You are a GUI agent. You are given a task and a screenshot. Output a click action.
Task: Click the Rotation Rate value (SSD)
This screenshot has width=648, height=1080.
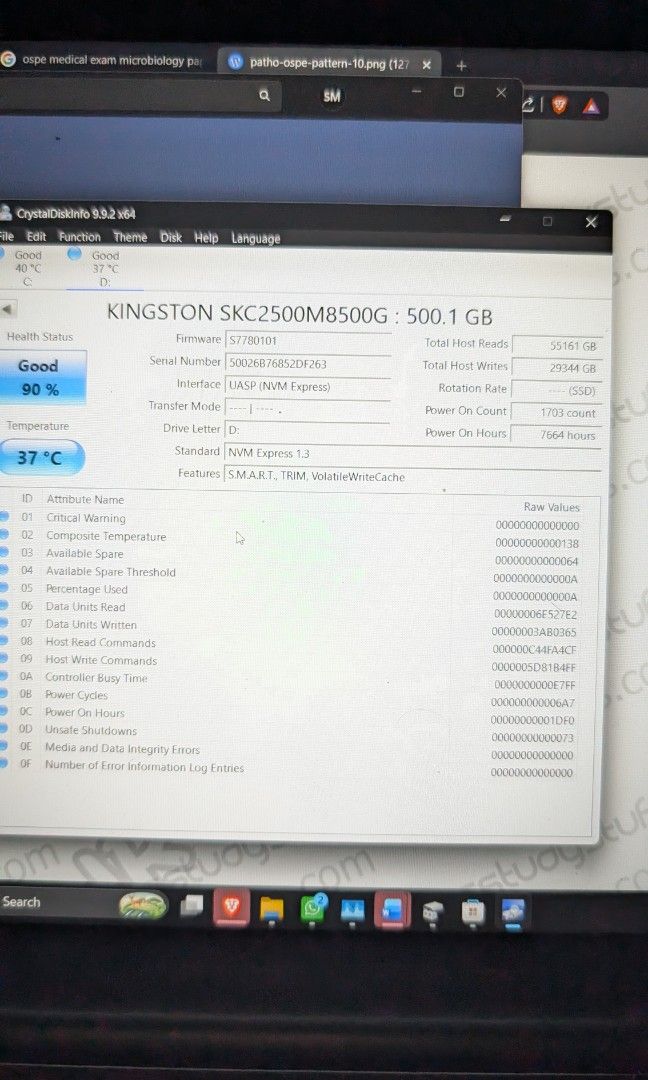[x=557, y=391]
